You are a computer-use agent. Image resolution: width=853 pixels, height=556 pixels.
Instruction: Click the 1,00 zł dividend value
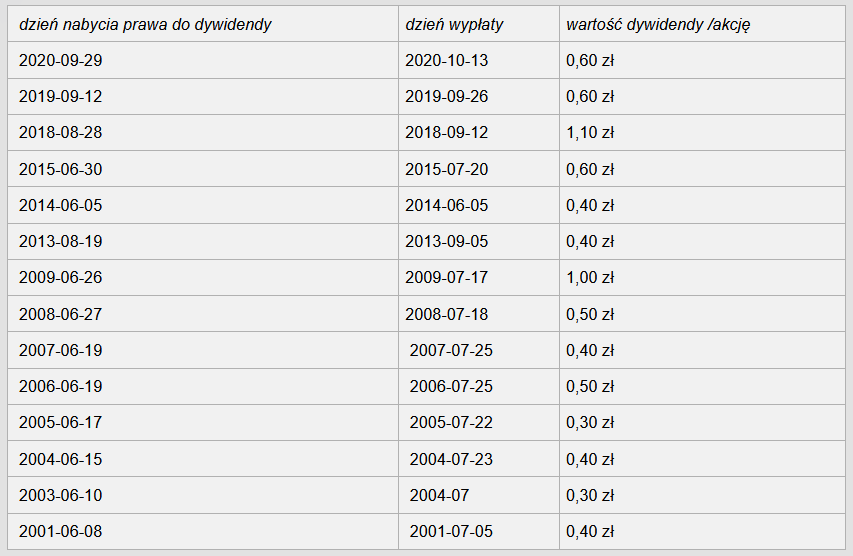point(590,277)
